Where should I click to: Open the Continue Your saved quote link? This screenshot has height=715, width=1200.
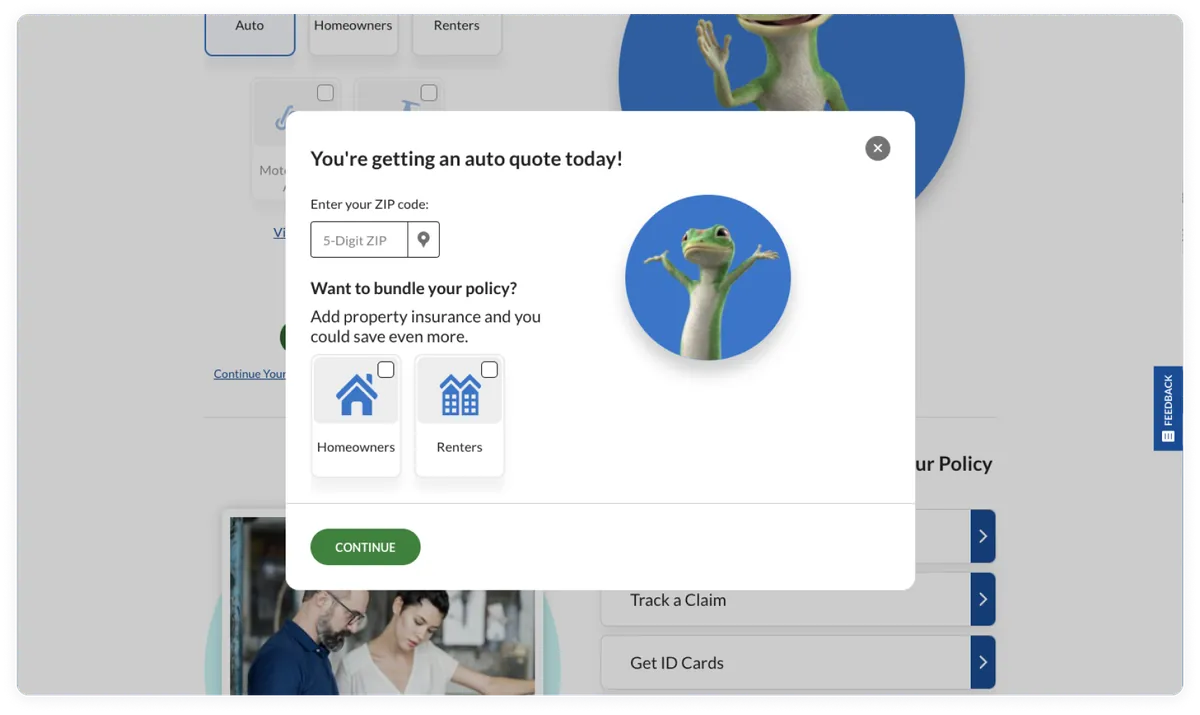[x=250, y=374]
